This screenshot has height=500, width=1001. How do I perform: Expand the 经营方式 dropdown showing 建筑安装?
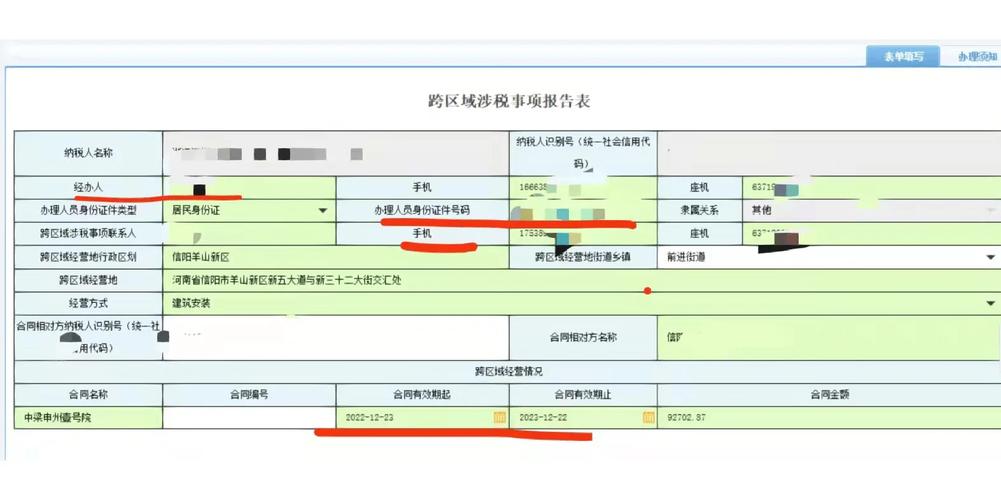pyautogui.click(x=990, y=303)
